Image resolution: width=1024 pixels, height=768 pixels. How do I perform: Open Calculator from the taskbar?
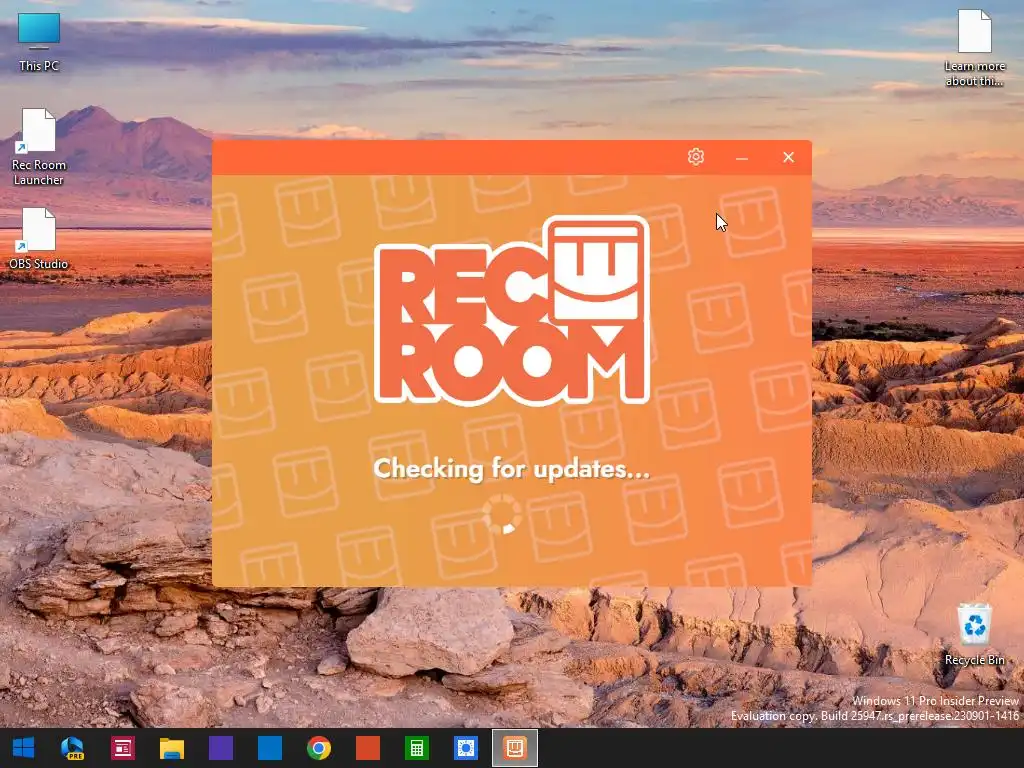pyautogui.click(x=417, y=748)
